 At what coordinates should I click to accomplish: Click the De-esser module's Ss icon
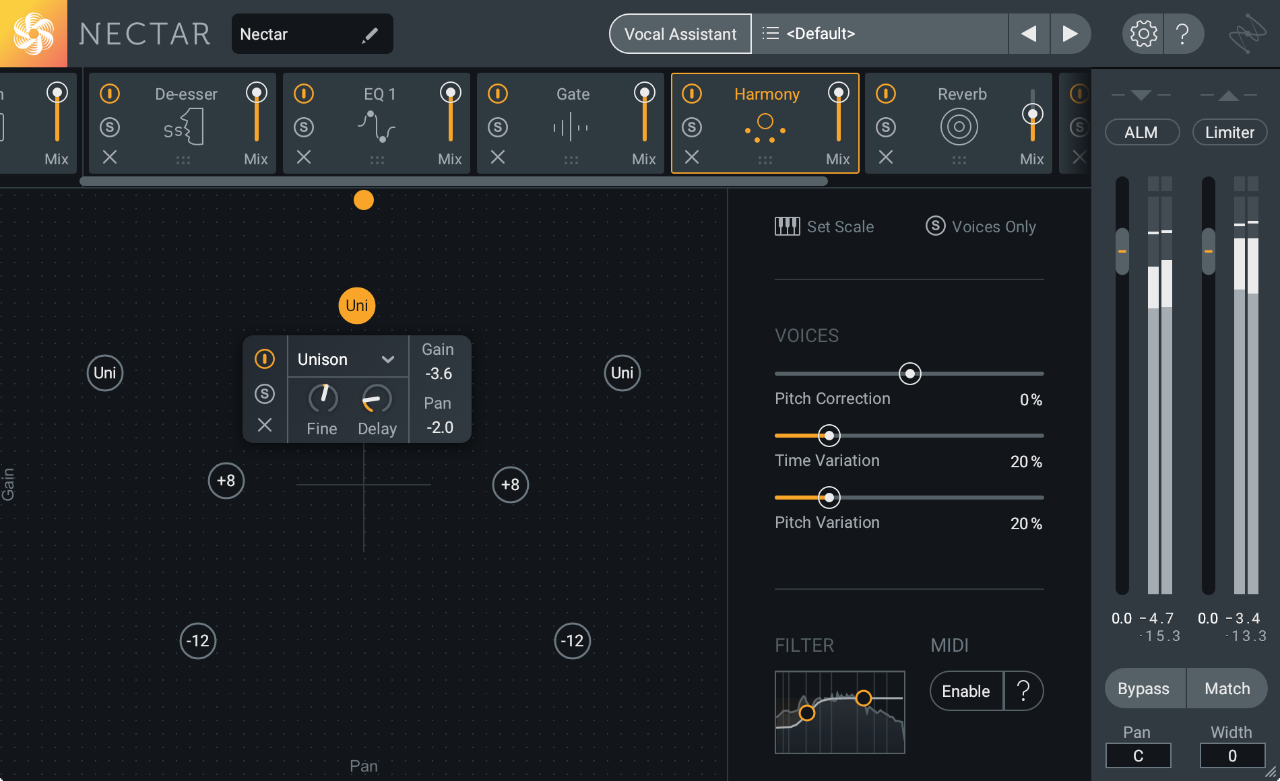tap(183, 128)
